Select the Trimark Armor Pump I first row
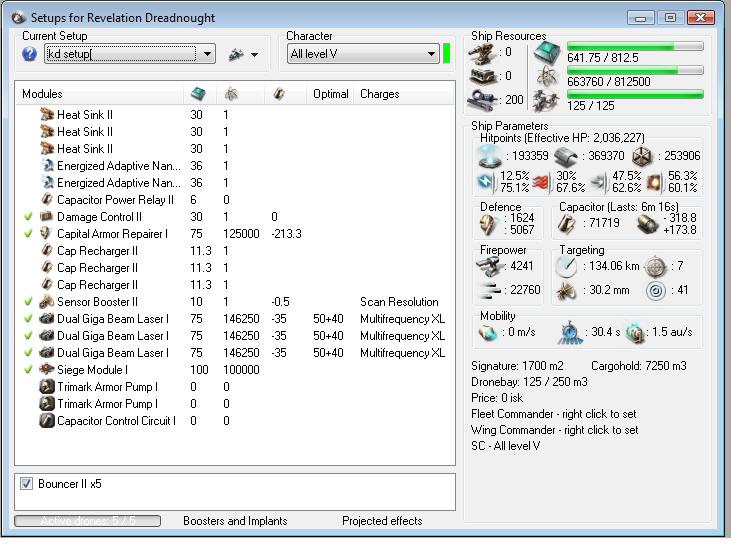Image resolution: width=731 pixels, height=545 pixels. pos(235,387)
